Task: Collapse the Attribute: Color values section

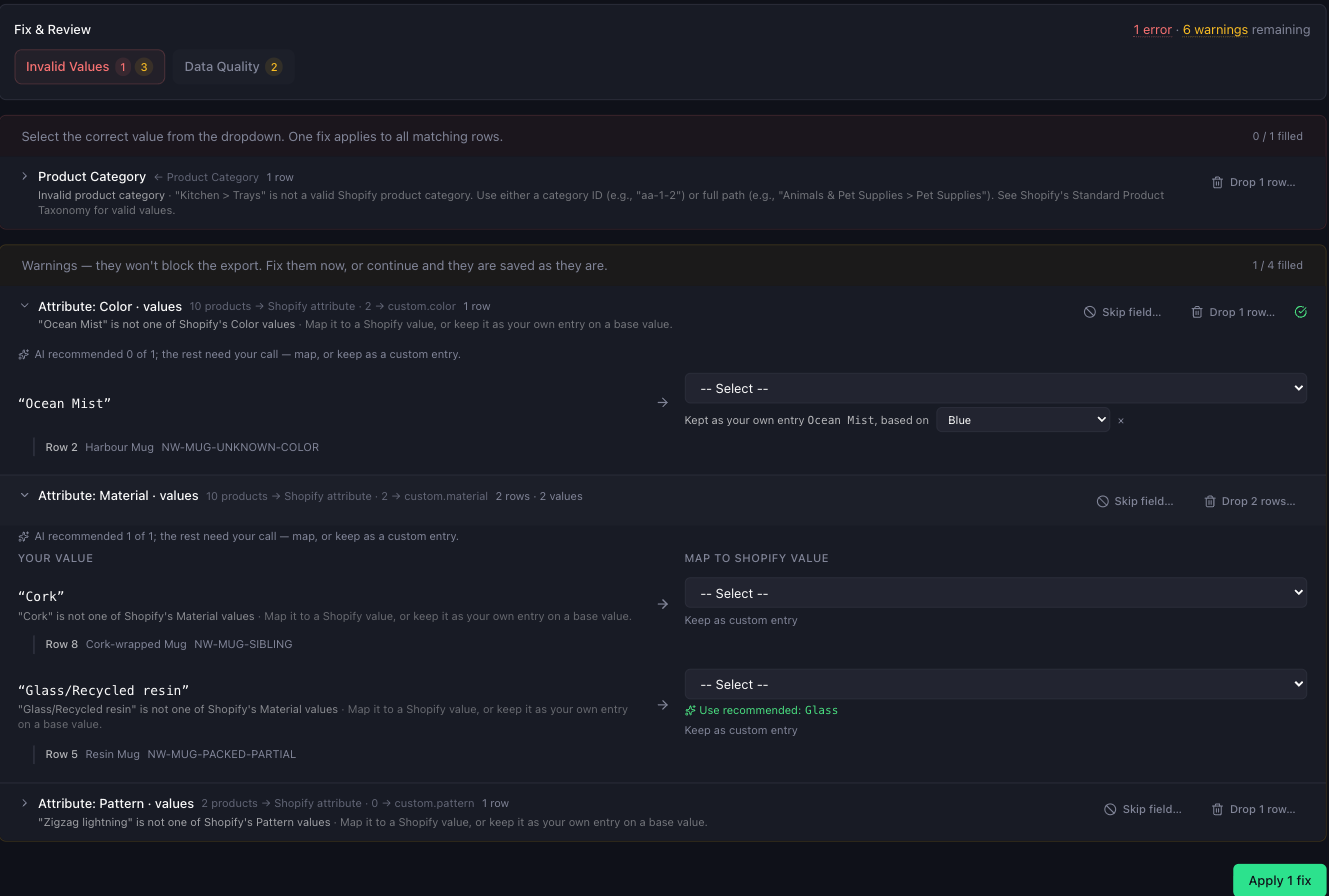Action: pyautogui.click(x=25, y=306)
